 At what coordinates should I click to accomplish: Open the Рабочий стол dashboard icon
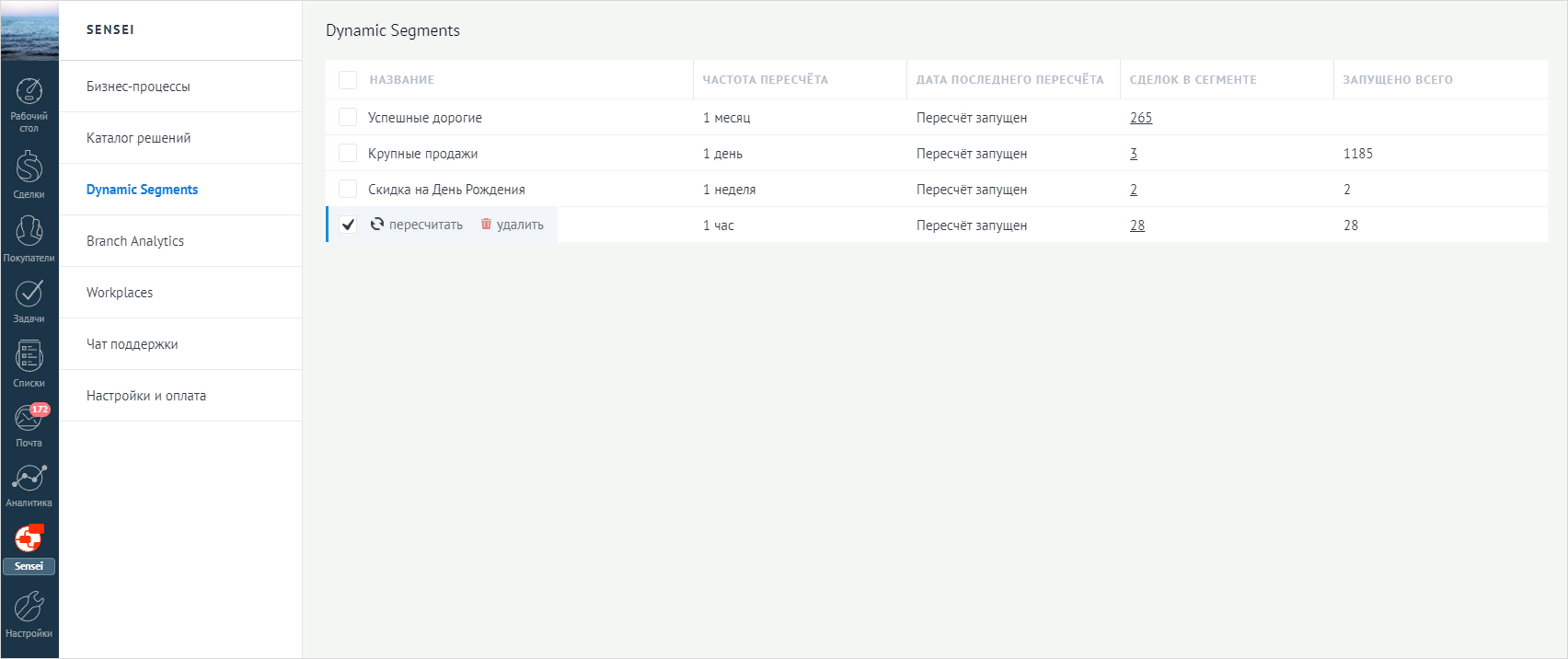(29, 91)
